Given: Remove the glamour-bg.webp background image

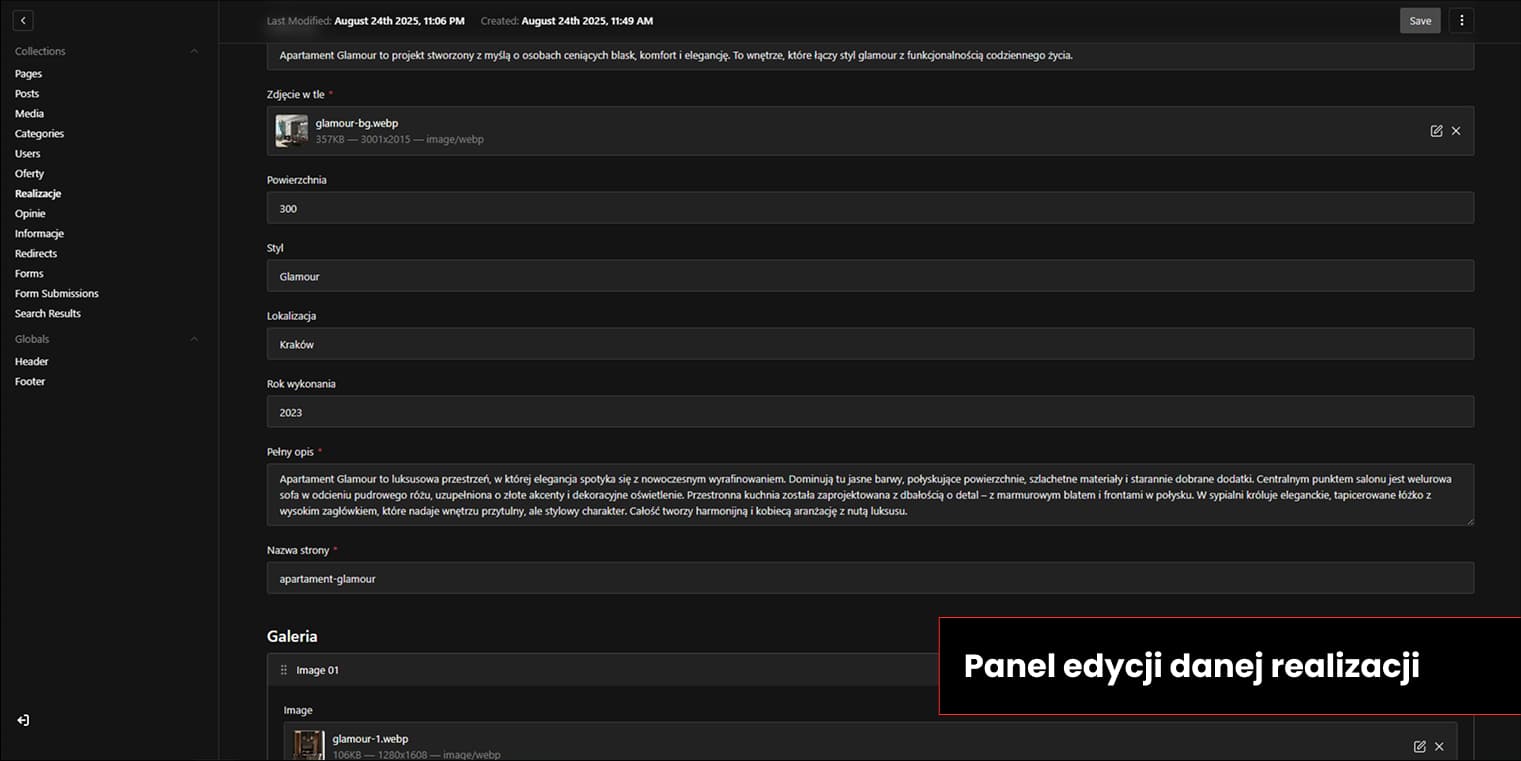Looking at the screenshot, I should coord(1456,131).
